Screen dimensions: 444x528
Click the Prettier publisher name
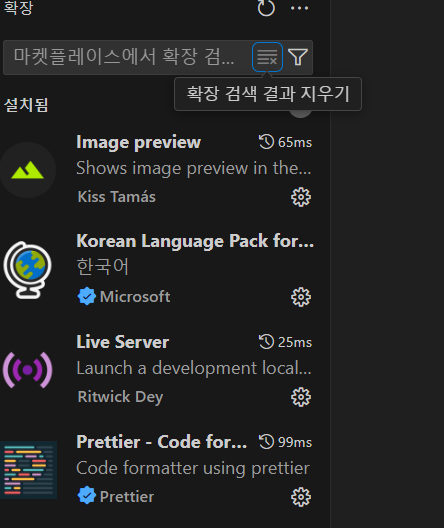click(127, 497)
